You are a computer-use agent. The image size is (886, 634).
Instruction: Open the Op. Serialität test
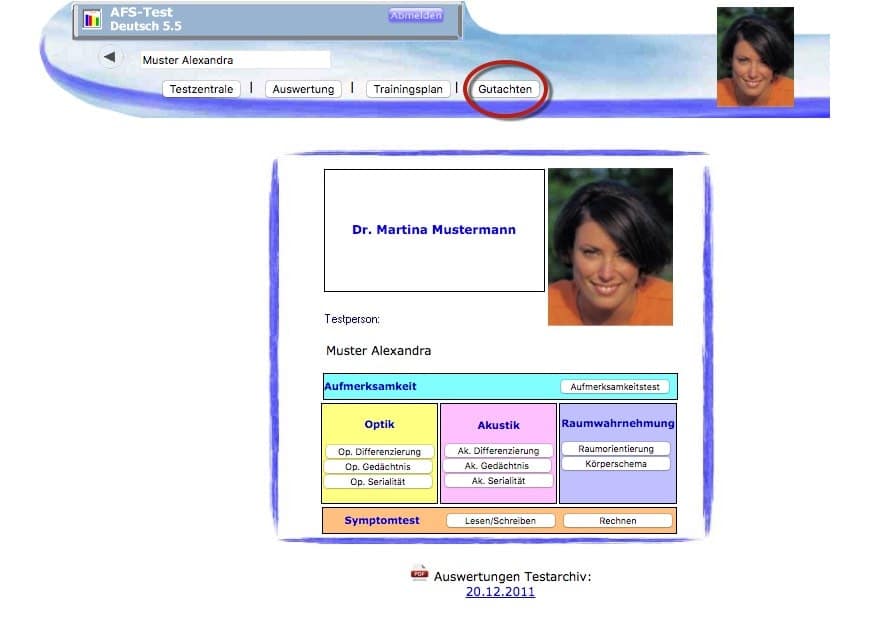378,482
